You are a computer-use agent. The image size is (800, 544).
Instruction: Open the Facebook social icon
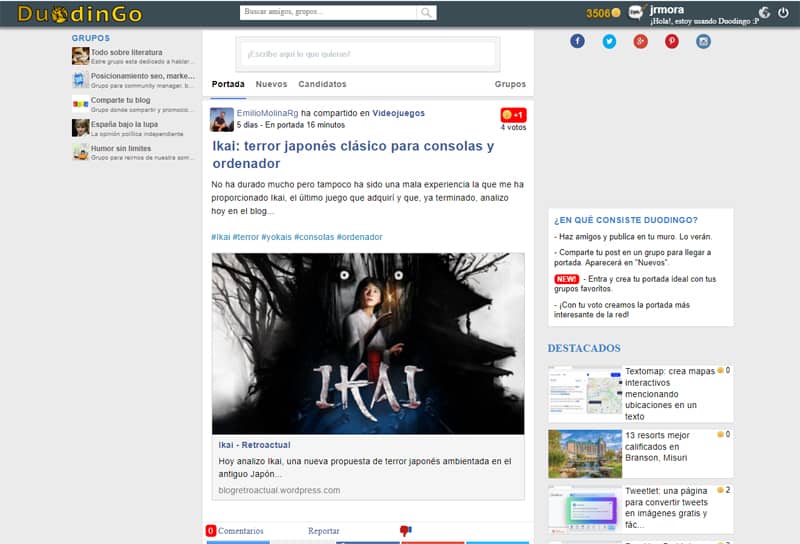(x=577, y=41)
